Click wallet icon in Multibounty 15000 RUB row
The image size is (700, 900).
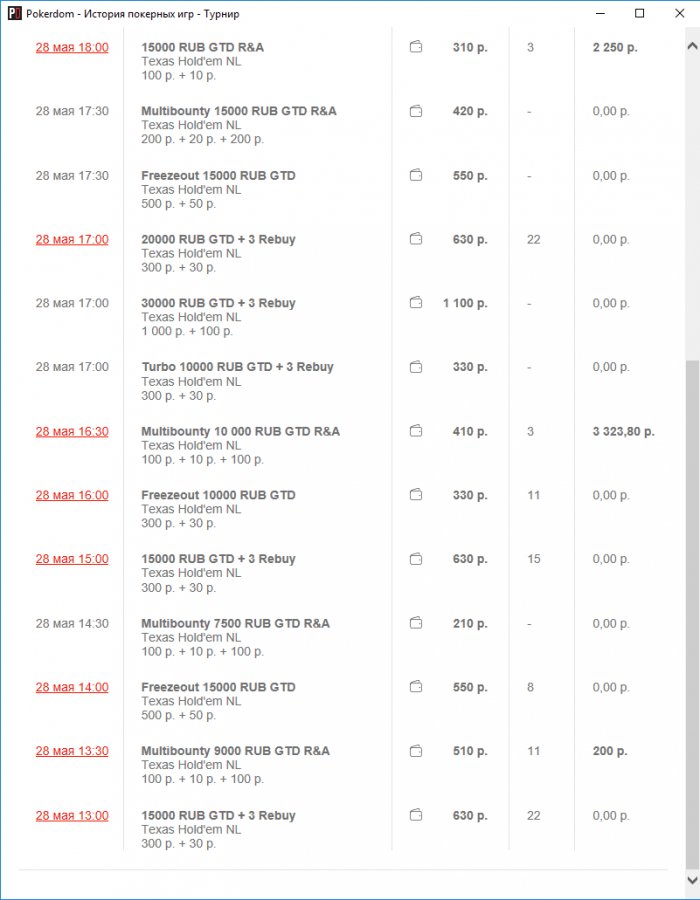[x=416, y=111]
